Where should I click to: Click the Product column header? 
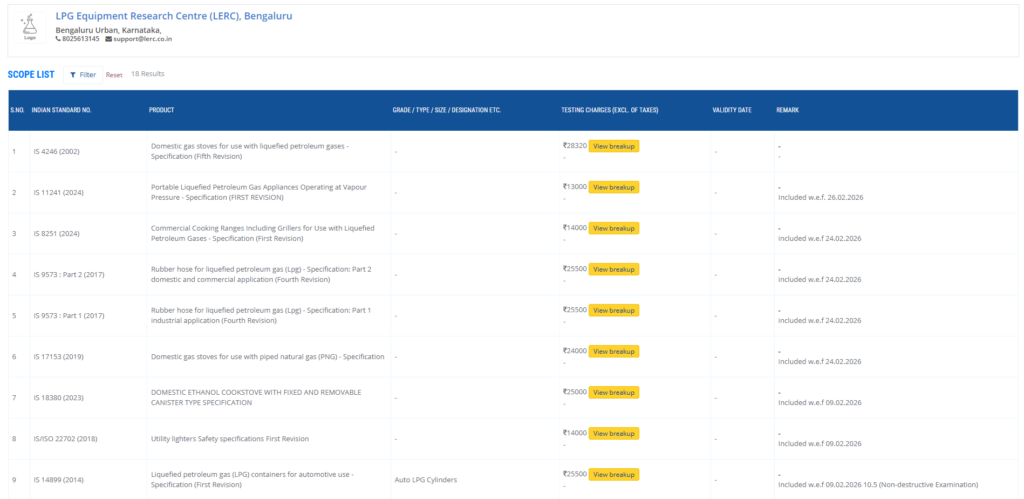[162, 110]
